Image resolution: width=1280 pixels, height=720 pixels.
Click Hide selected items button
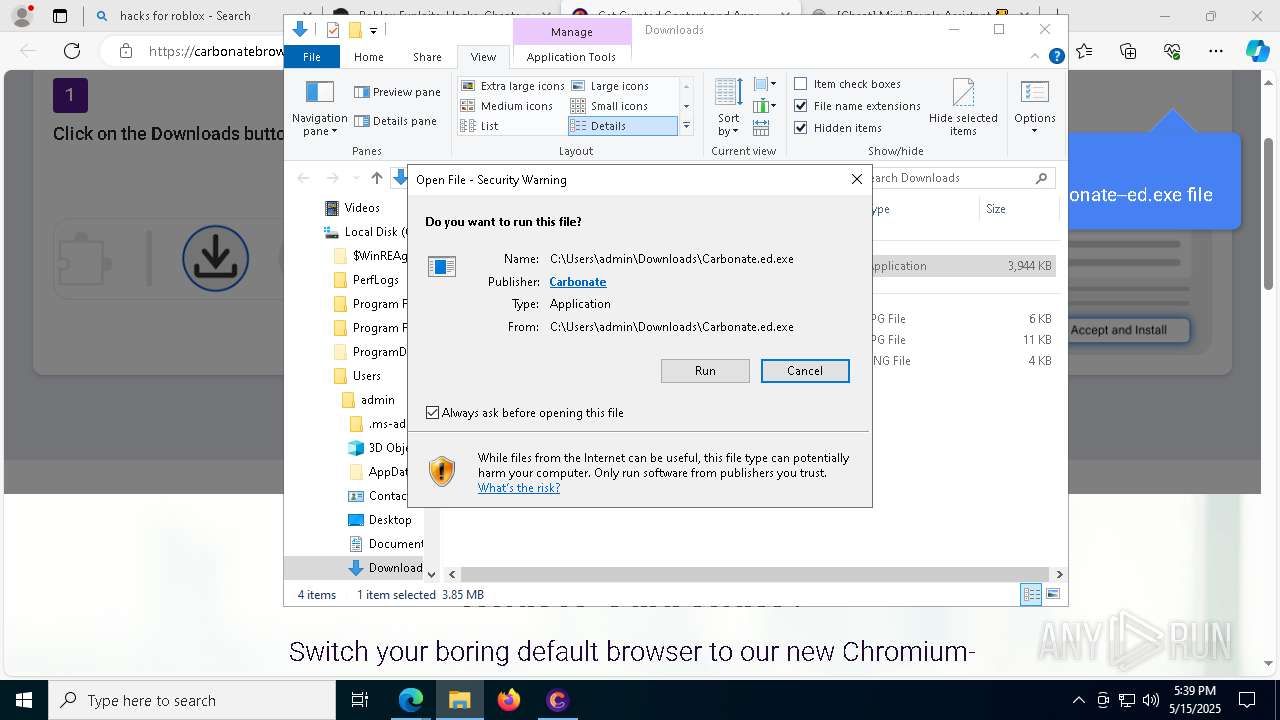[963, 108]
